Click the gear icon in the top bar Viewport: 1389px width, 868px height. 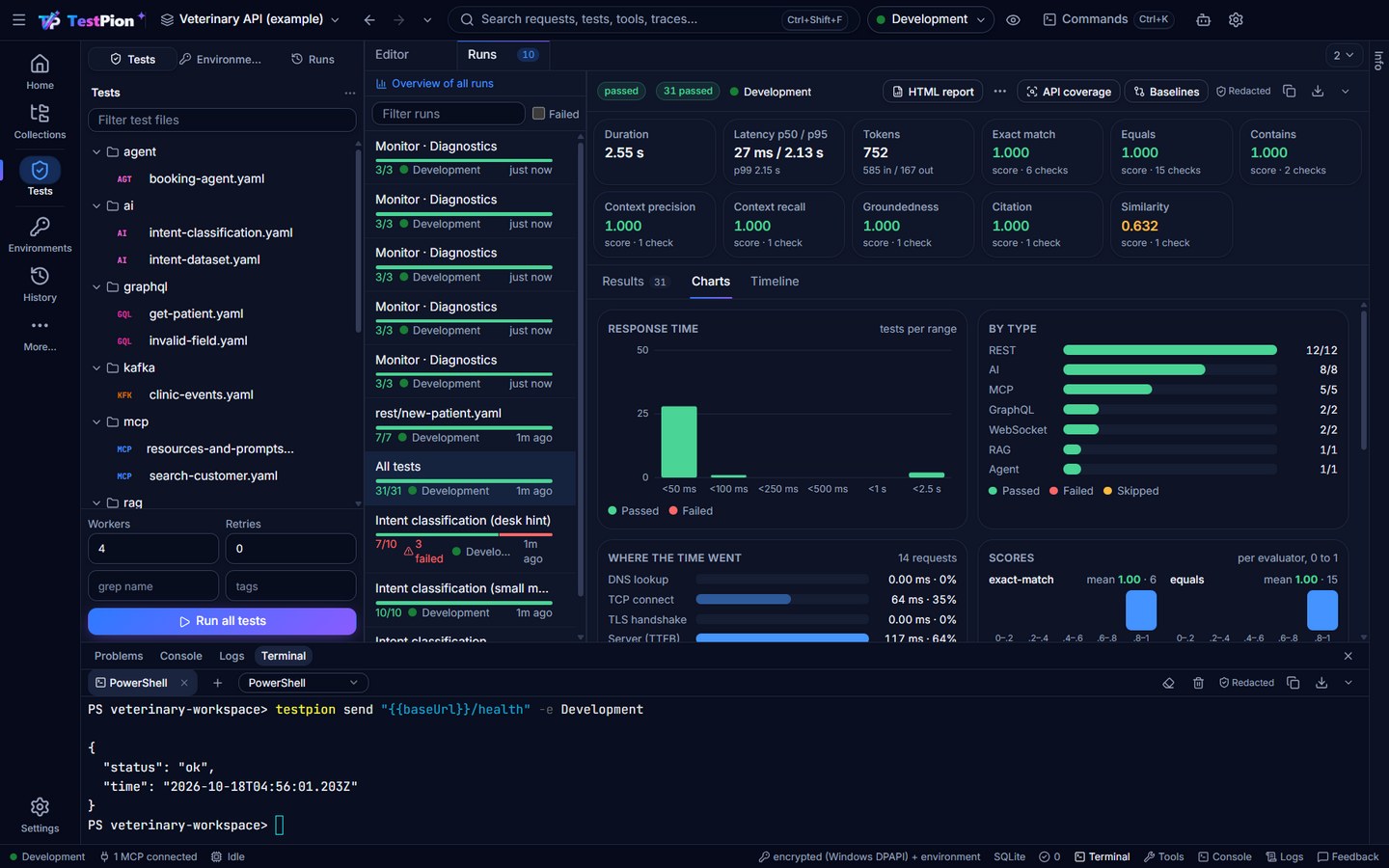click(x=1236, y=19)
